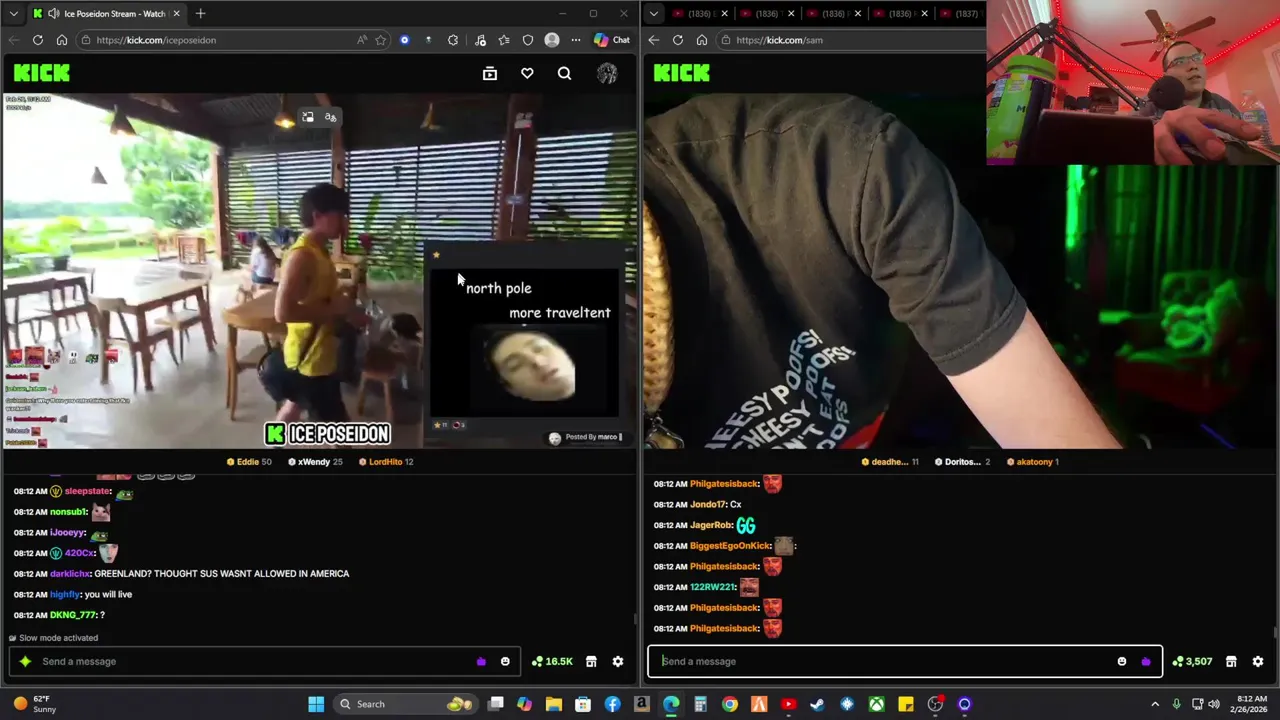Toggle chat visibility icon on Ice Poseidon video
Image resolution: width=1280 pixels, height=720 pixels.
pyautogui.click(x=331, y=117)
